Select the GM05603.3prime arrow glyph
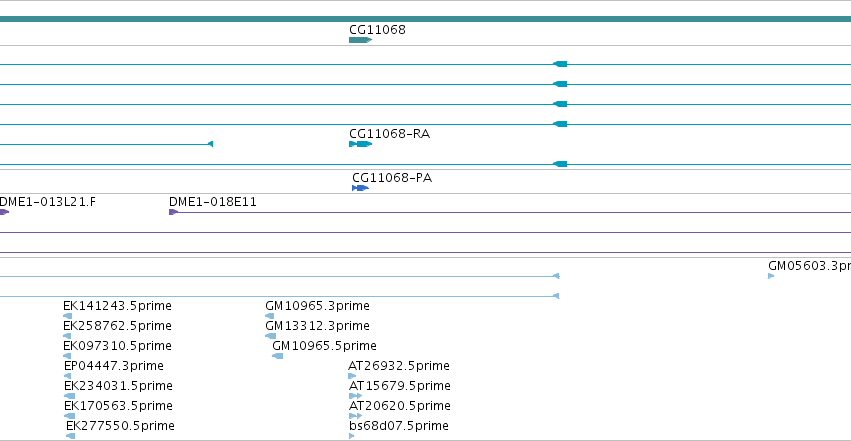The image size is (851, 441). click(771, 277)
